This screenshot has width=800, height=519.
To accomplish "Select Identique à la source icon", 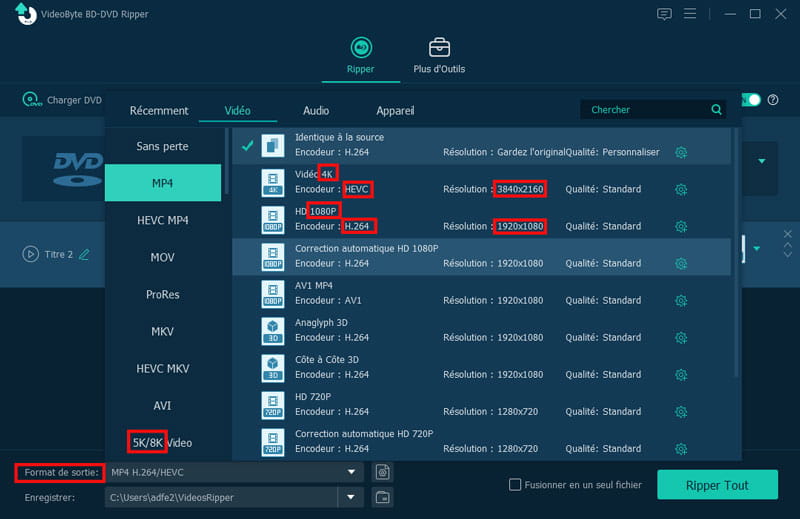I will point(273,145).
